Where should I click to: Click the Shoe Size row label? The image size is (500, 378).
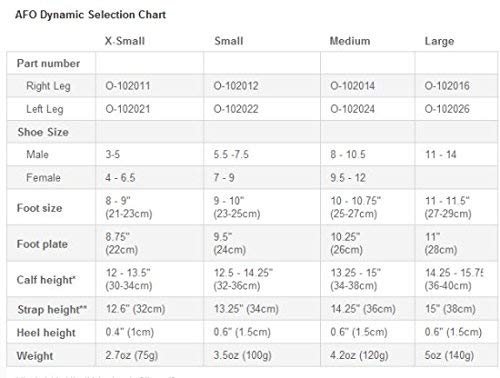(x=43, y=132)
